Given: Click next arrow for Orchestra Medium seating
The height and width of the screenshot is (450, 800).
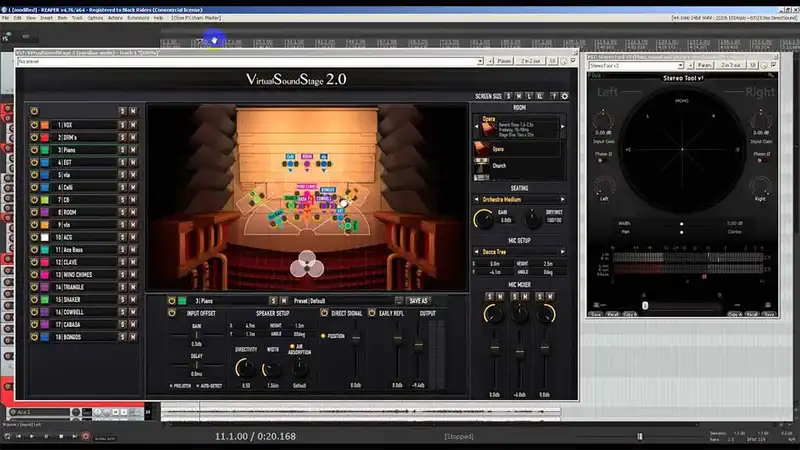Looking at the screenshot, I should click(x=563, y=199).
